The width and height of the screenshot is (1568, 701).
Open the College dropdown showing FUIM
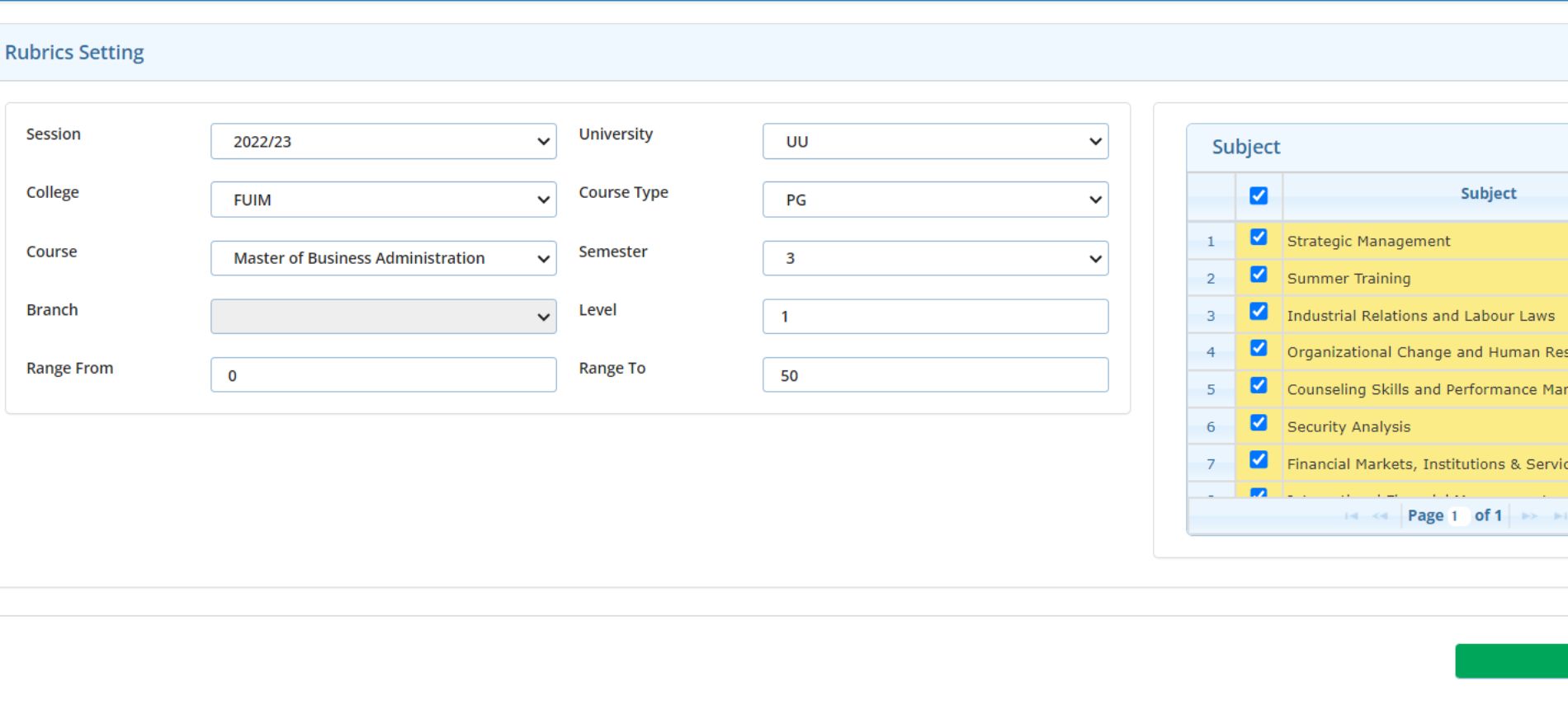pyautogui.click(x=383, y=200)
